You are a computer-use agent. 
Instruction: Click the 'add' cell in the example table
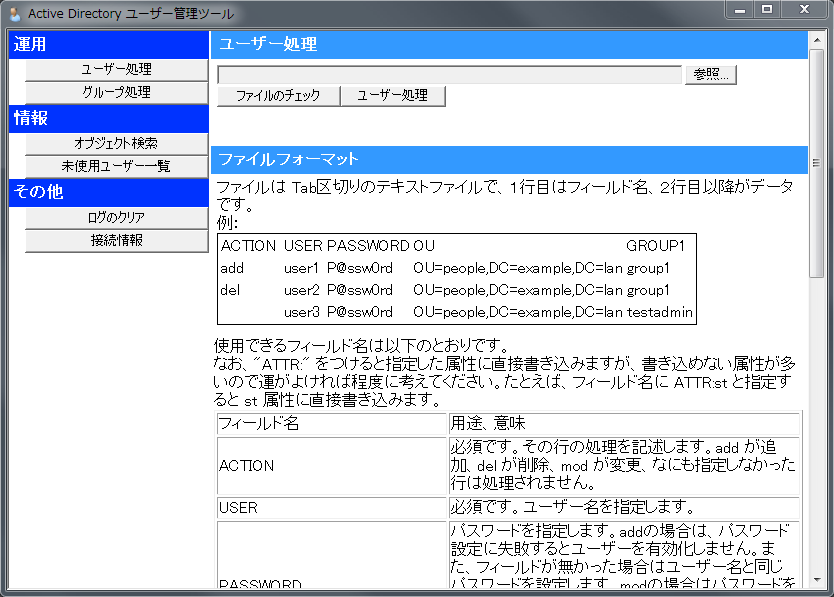(232, 268)
